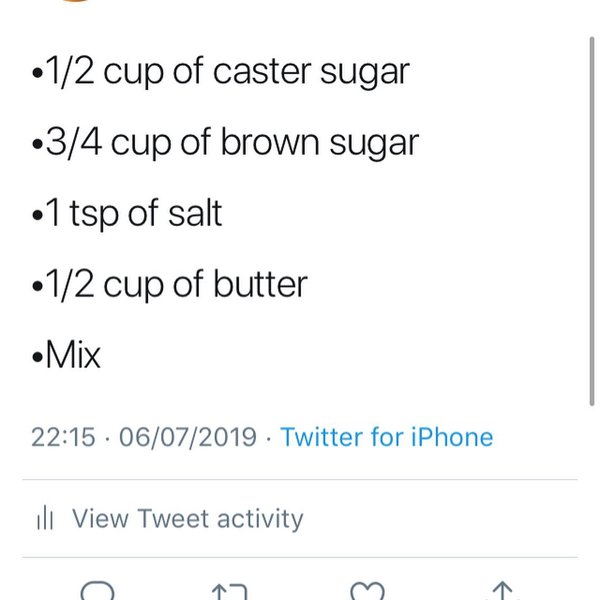600x600 pixels.
Task: Open the Twitter for iPhone link
Action: pos(386,437)
